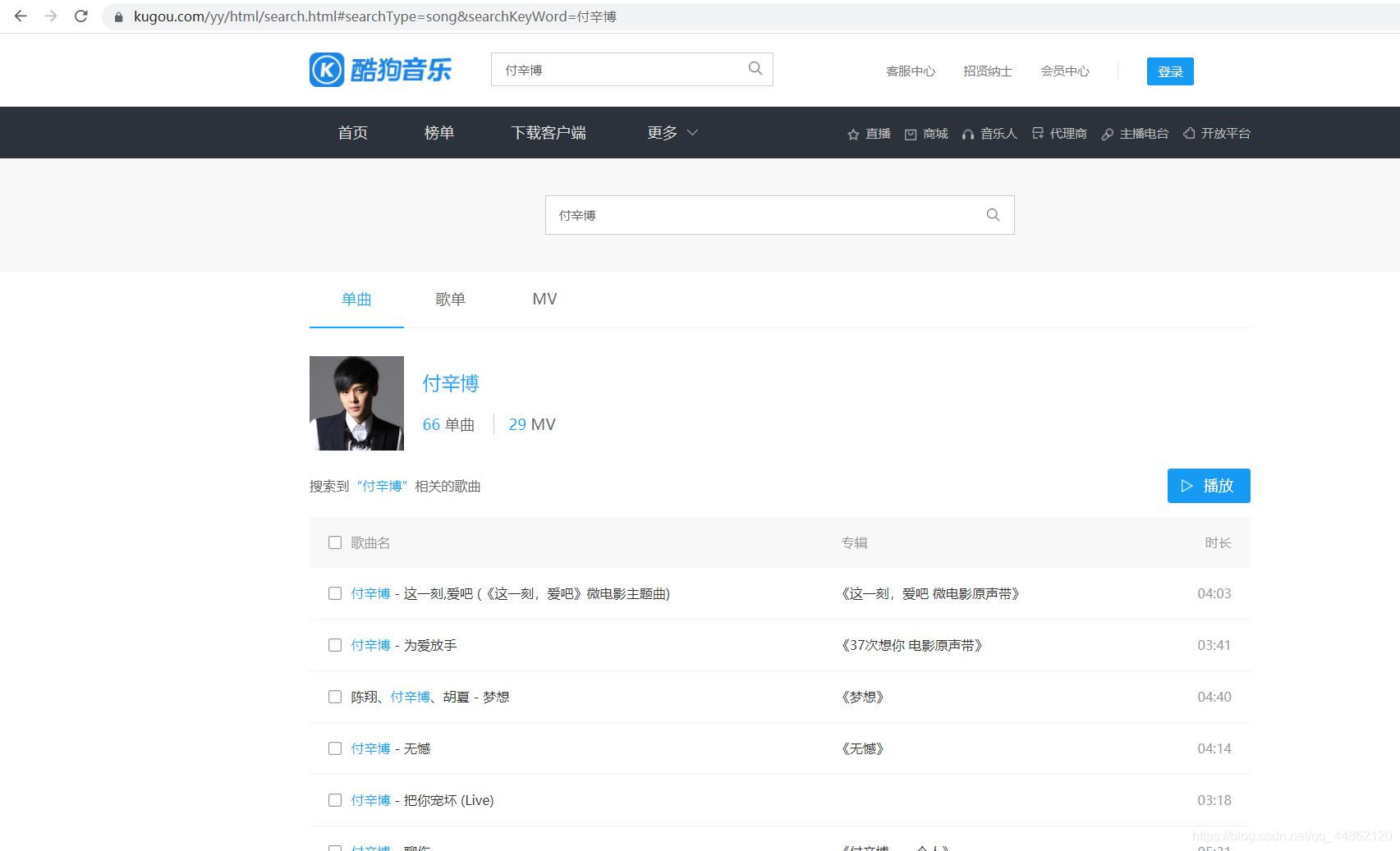Screen dimensions: 1400x851
Task: Click the browser address bar URL
Action: pos(374,16)
